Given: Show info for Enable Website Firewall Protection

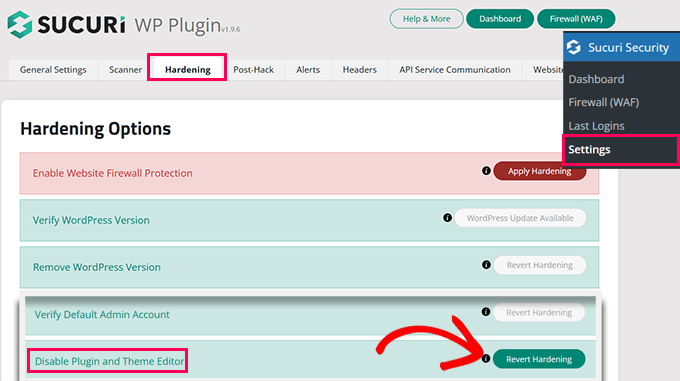Looking at the screenshot, I should 486,171.
